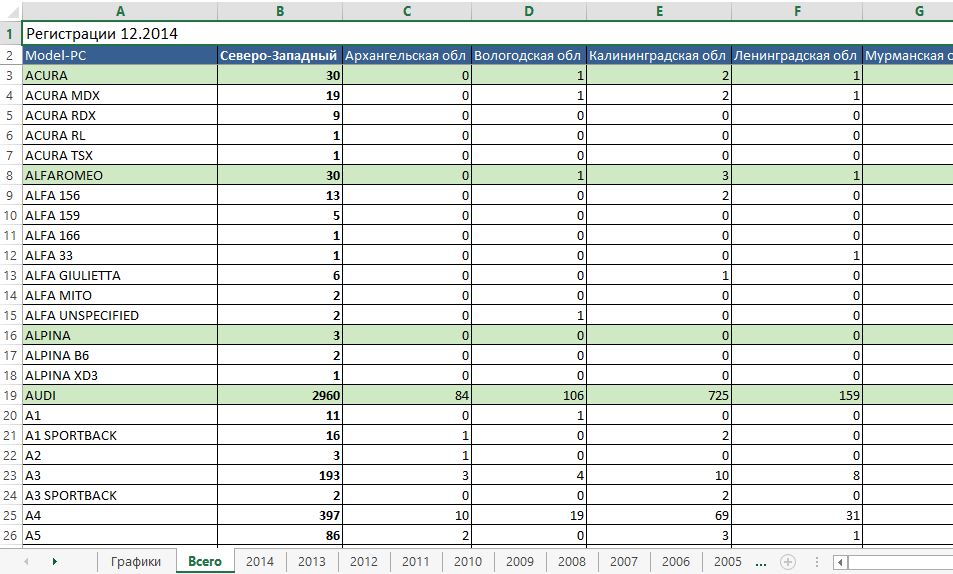Click the 'Мурманская' header cell
The image size is (953, 574).
click(x=907, y=55)
